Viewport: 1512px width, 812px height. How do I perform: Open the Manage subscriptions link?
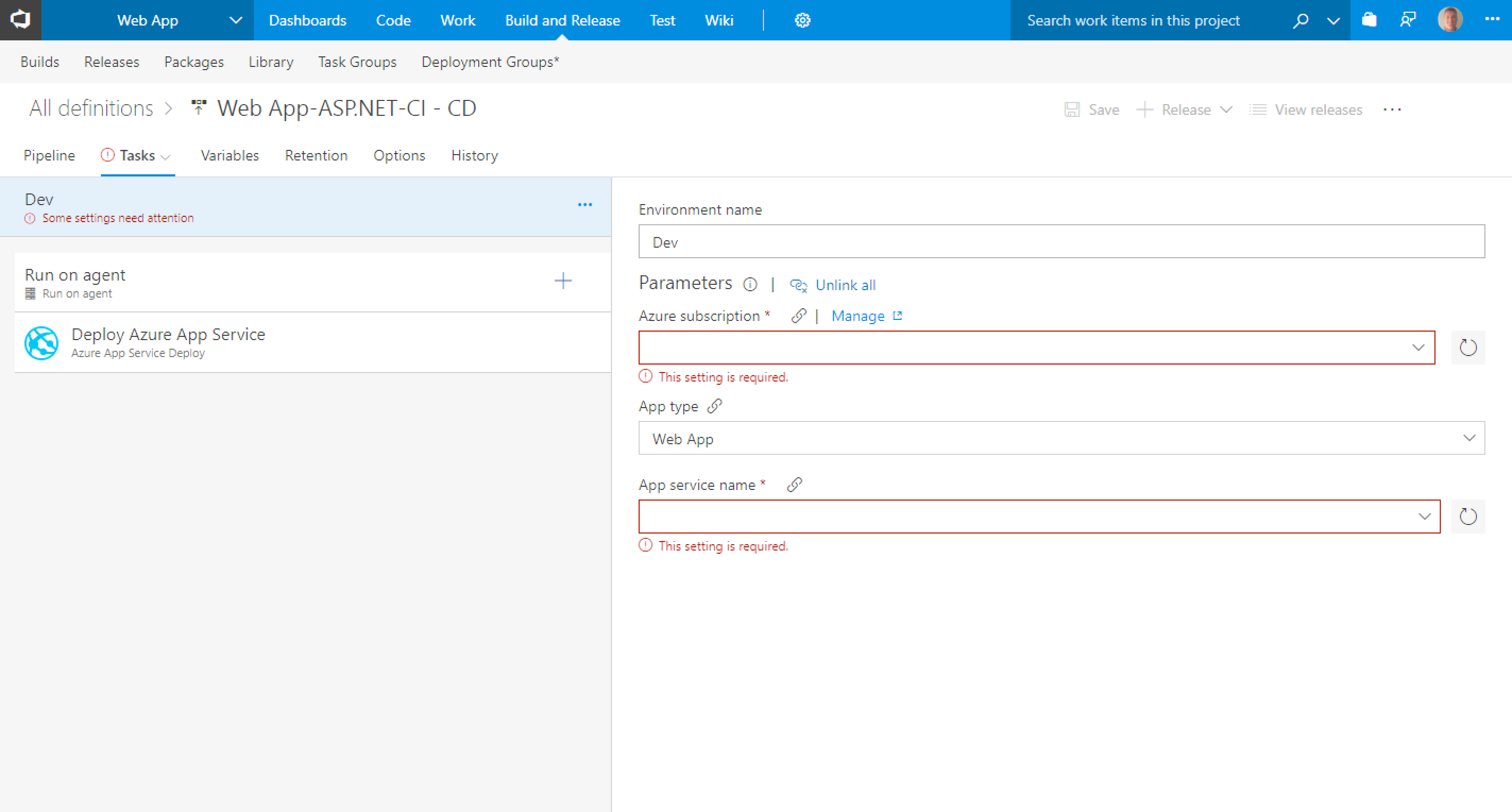858,317
